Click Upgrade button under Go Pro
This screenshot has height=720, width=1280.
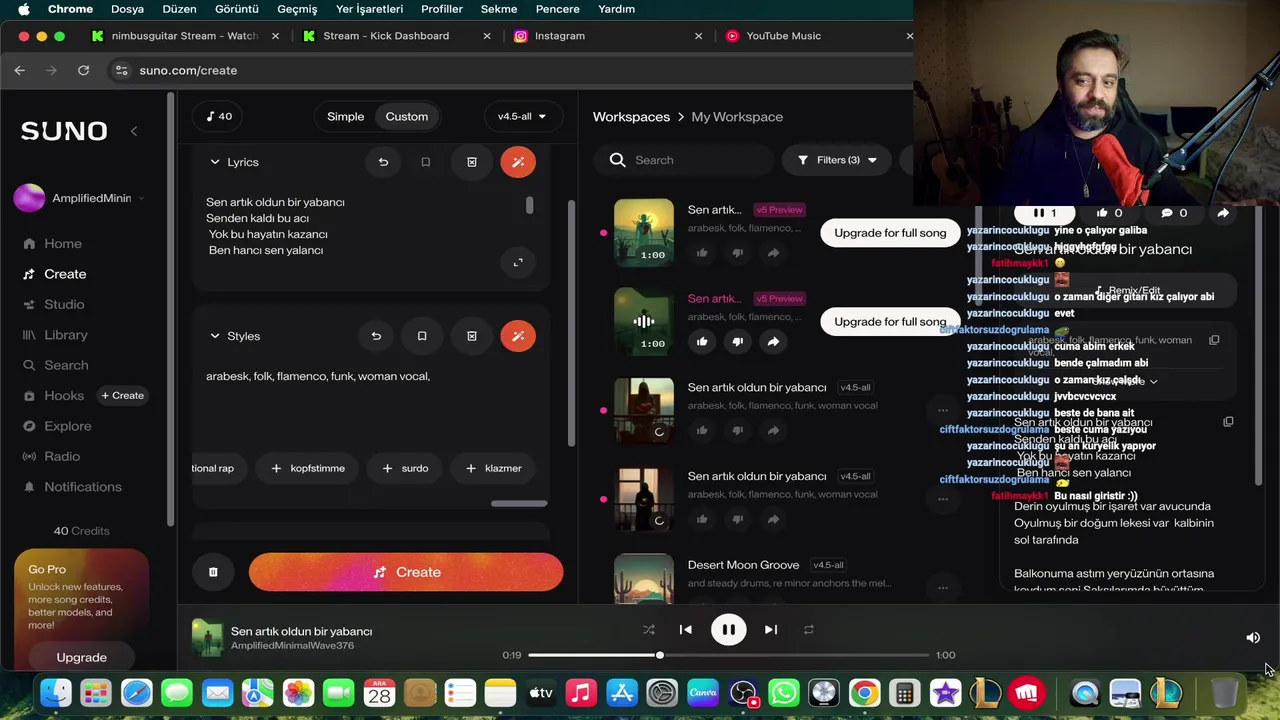click(x=82, y=657)
